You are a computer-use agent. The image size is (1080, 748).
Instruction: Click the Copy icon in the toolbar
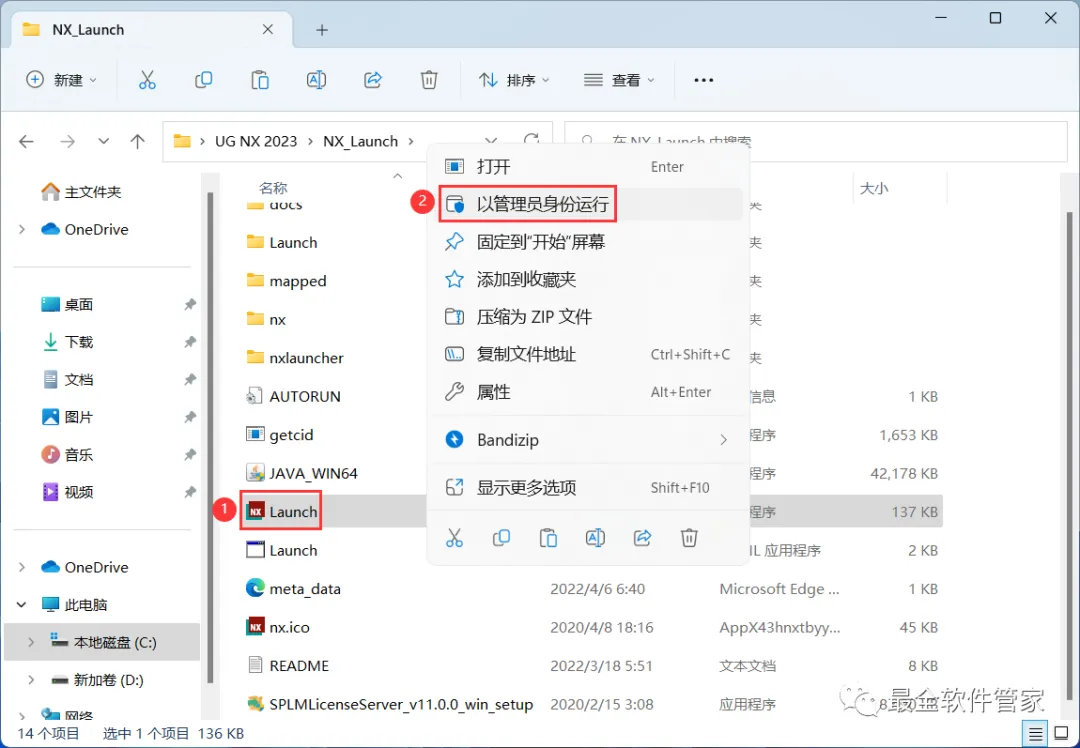tap(203, 80)
